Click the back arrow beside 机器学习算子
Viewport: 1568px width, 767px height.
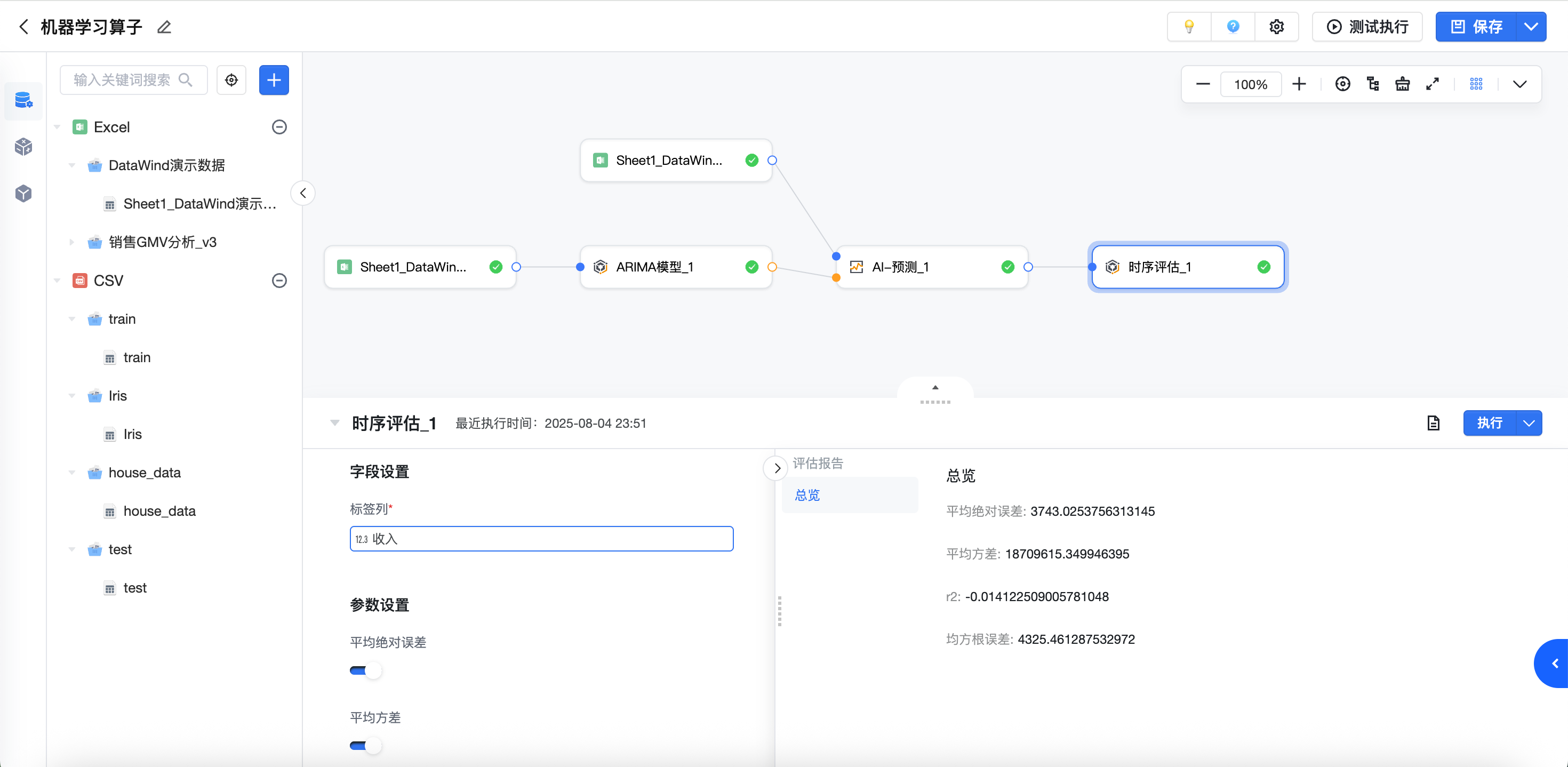pos(24,27)
